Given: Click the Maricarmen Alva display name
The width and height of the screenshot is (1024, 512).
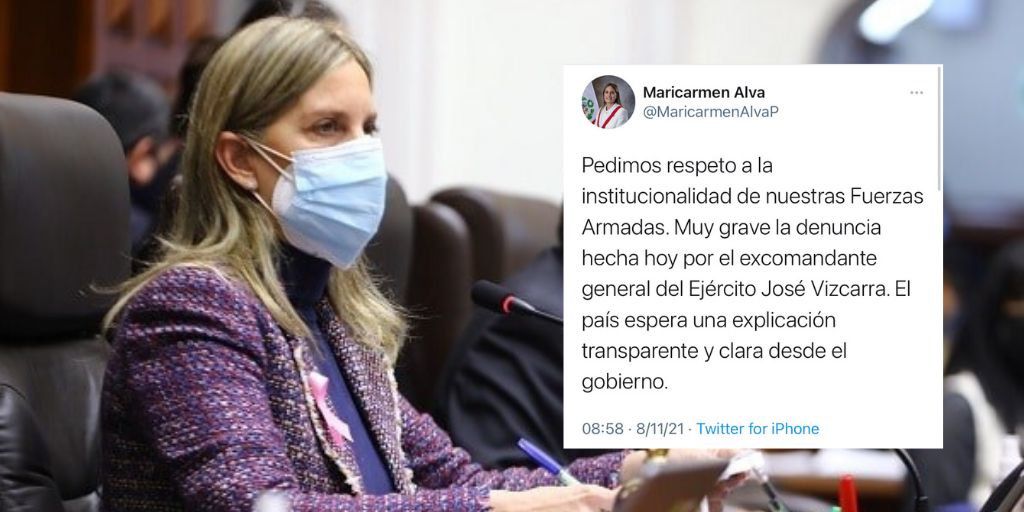Looking at the screenshot, I should click(x=703, y=92).
